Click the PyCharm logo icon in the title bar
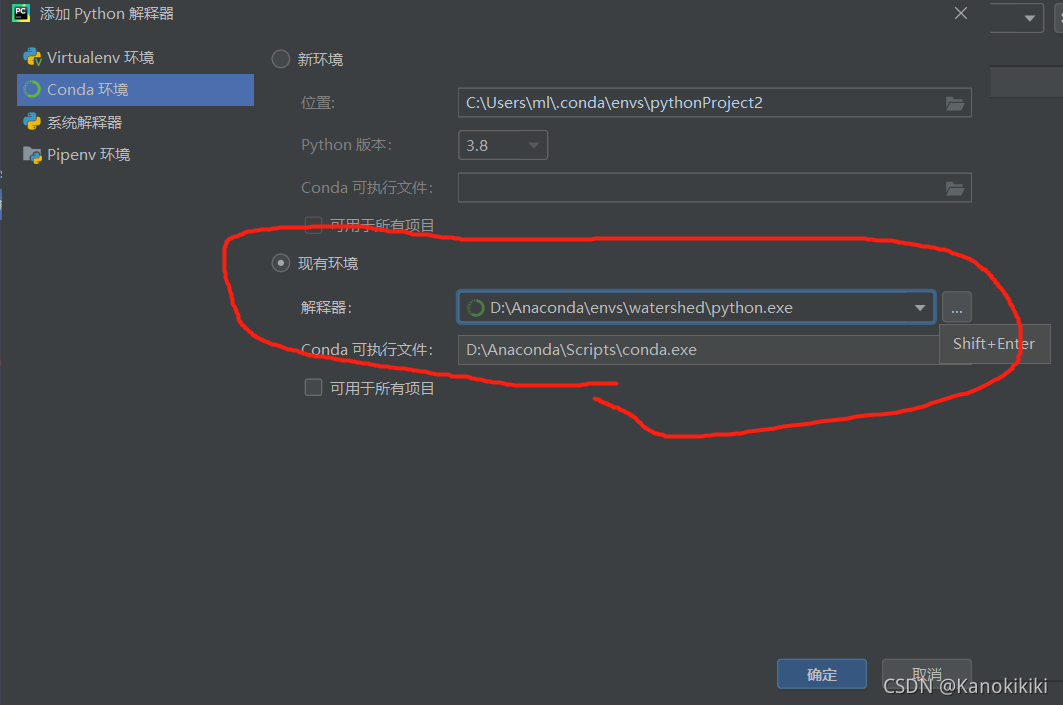This screenshot has height=705, width=1063. [x=21, y=13]
